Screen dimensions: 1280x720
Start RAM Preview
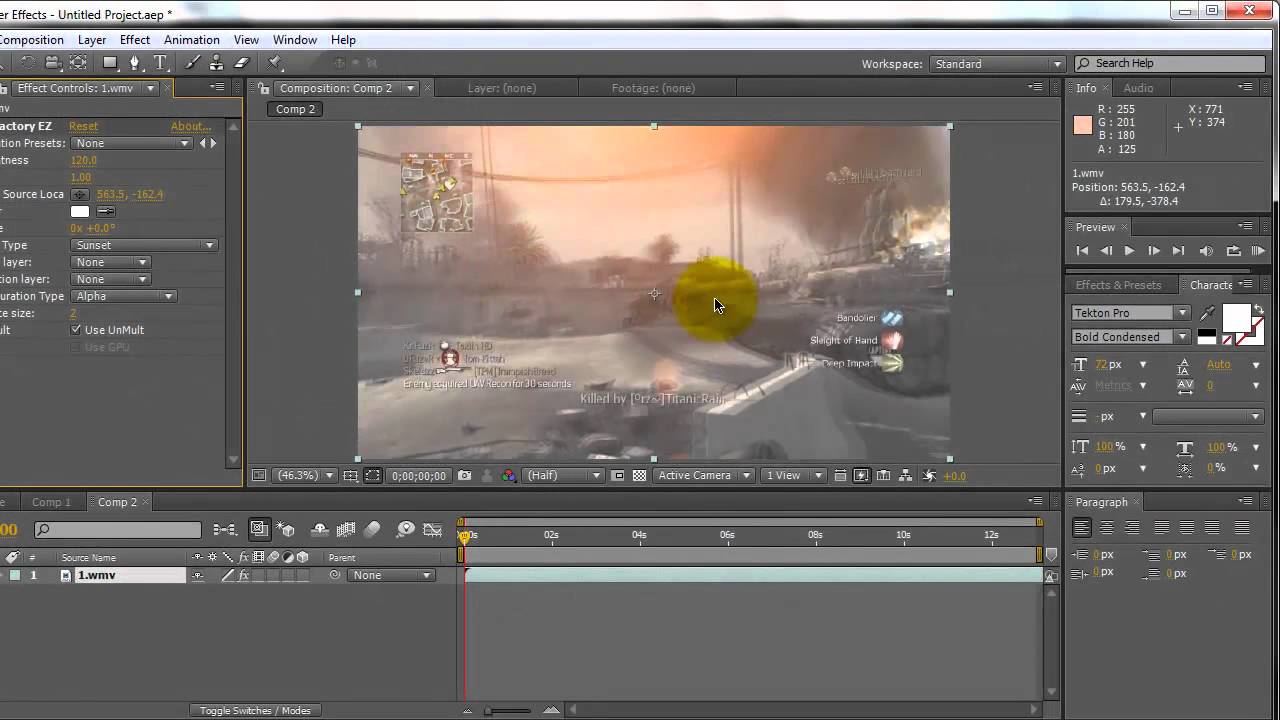coord(1259,251)
